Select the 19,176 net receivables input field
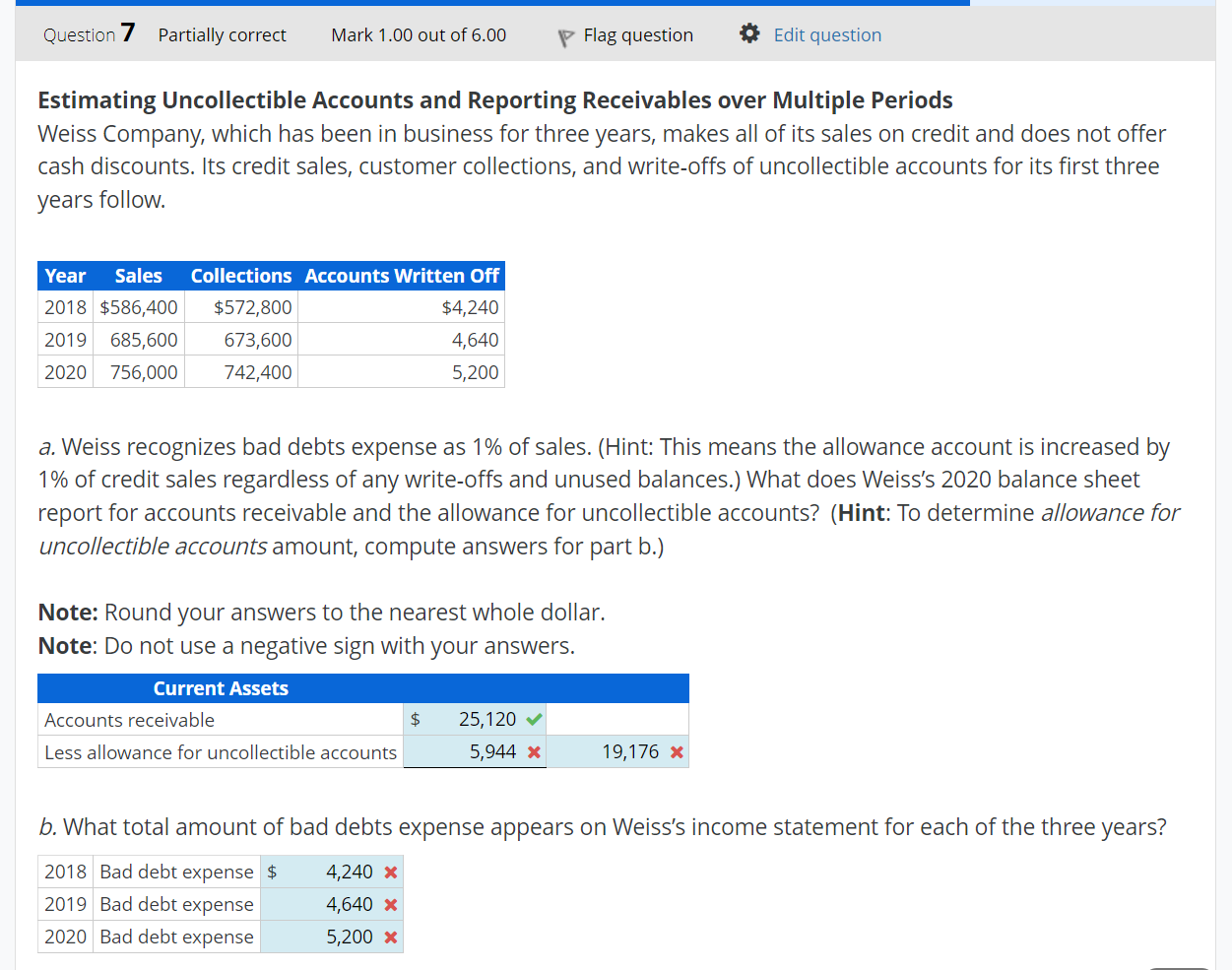Viewport: 1232px width, 970px height. pos(630,750)
